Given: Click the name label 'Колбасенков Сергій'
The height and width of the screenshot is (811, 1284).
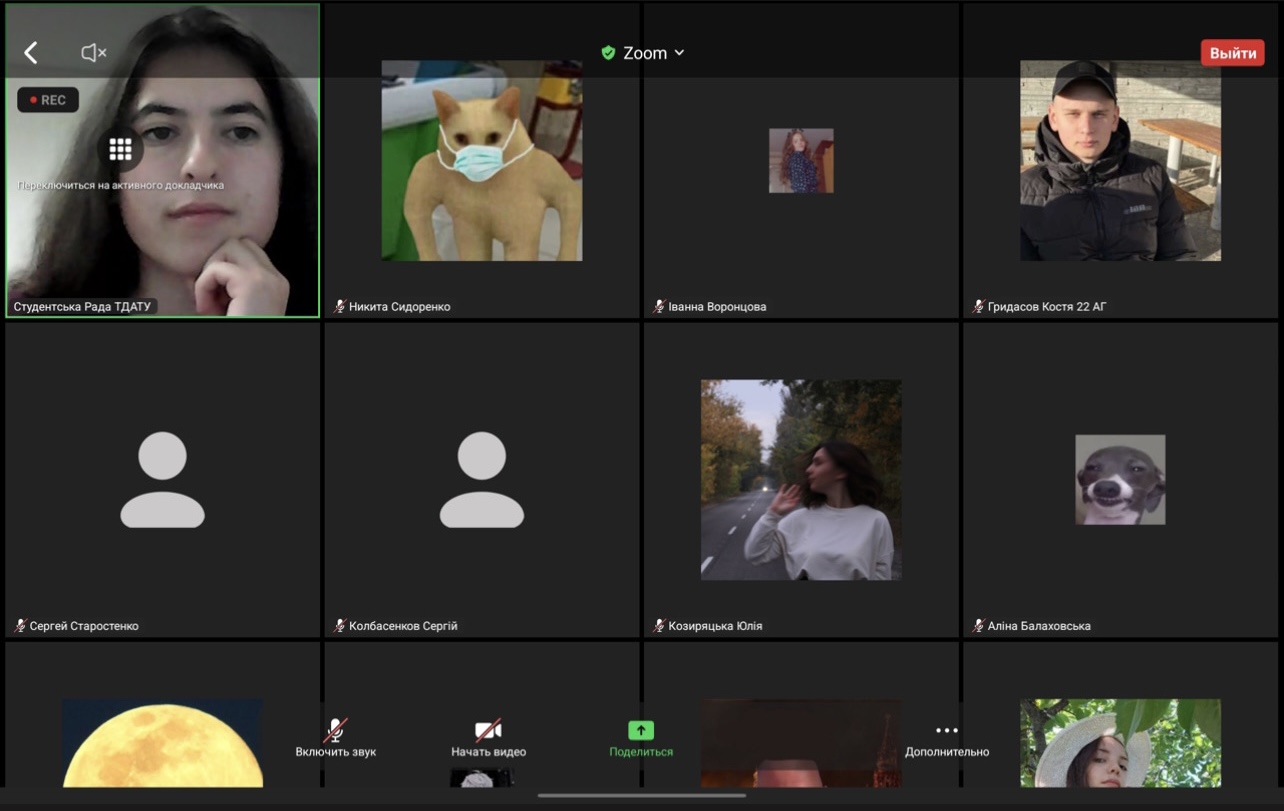Looking at the screenshot, I should pos(403,626).
